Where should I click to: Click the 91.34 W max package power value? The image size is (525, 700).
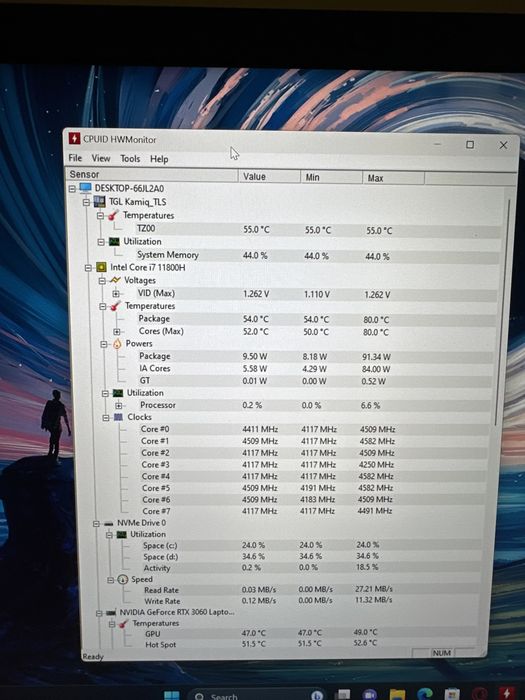376,357
